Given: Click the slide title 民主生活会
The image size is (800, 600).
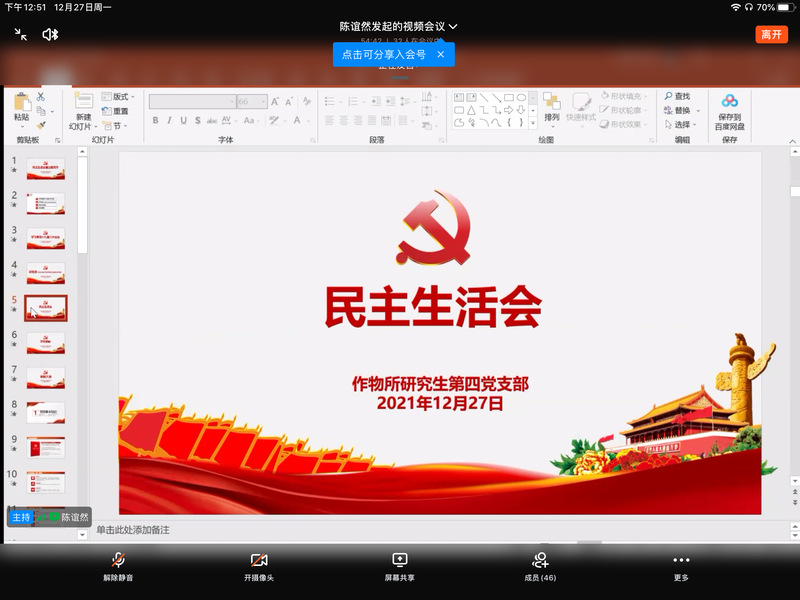Looking at the screenshot, I should point(433,307).
